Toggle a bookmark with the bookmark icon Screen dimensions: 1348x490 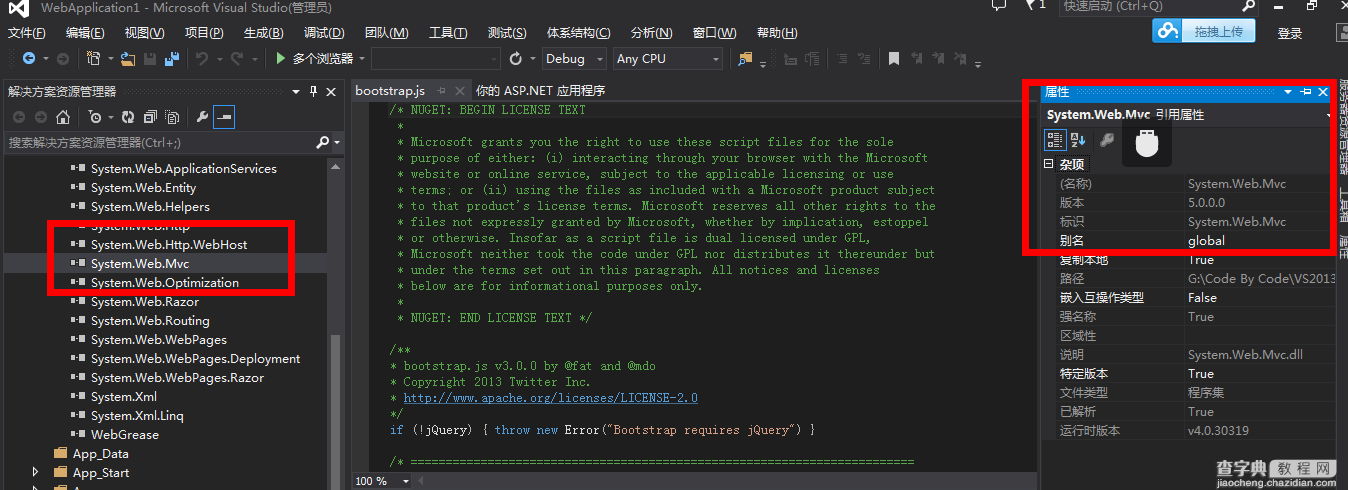click(x=894, y=59)
